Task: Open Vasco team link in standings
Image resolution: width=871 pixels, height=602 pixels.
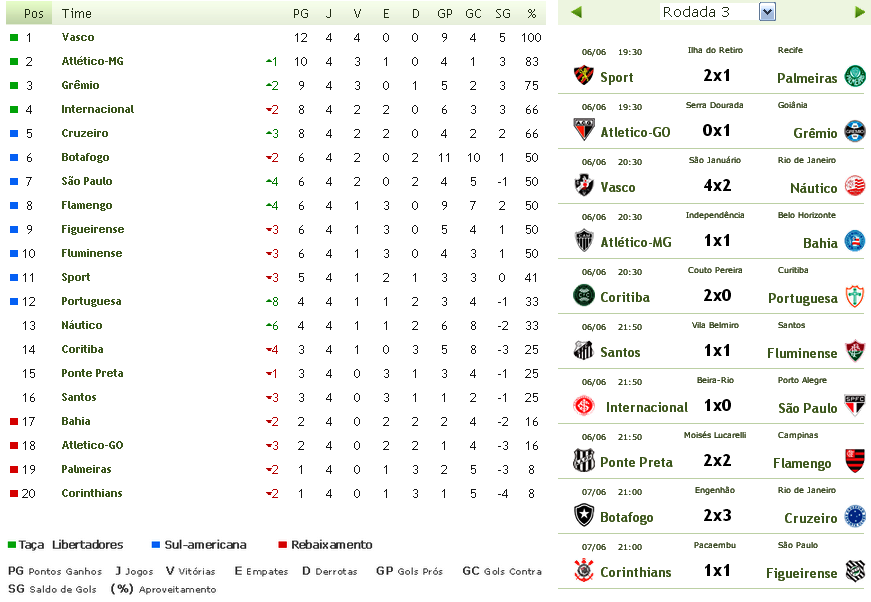Action: point(78,37)
